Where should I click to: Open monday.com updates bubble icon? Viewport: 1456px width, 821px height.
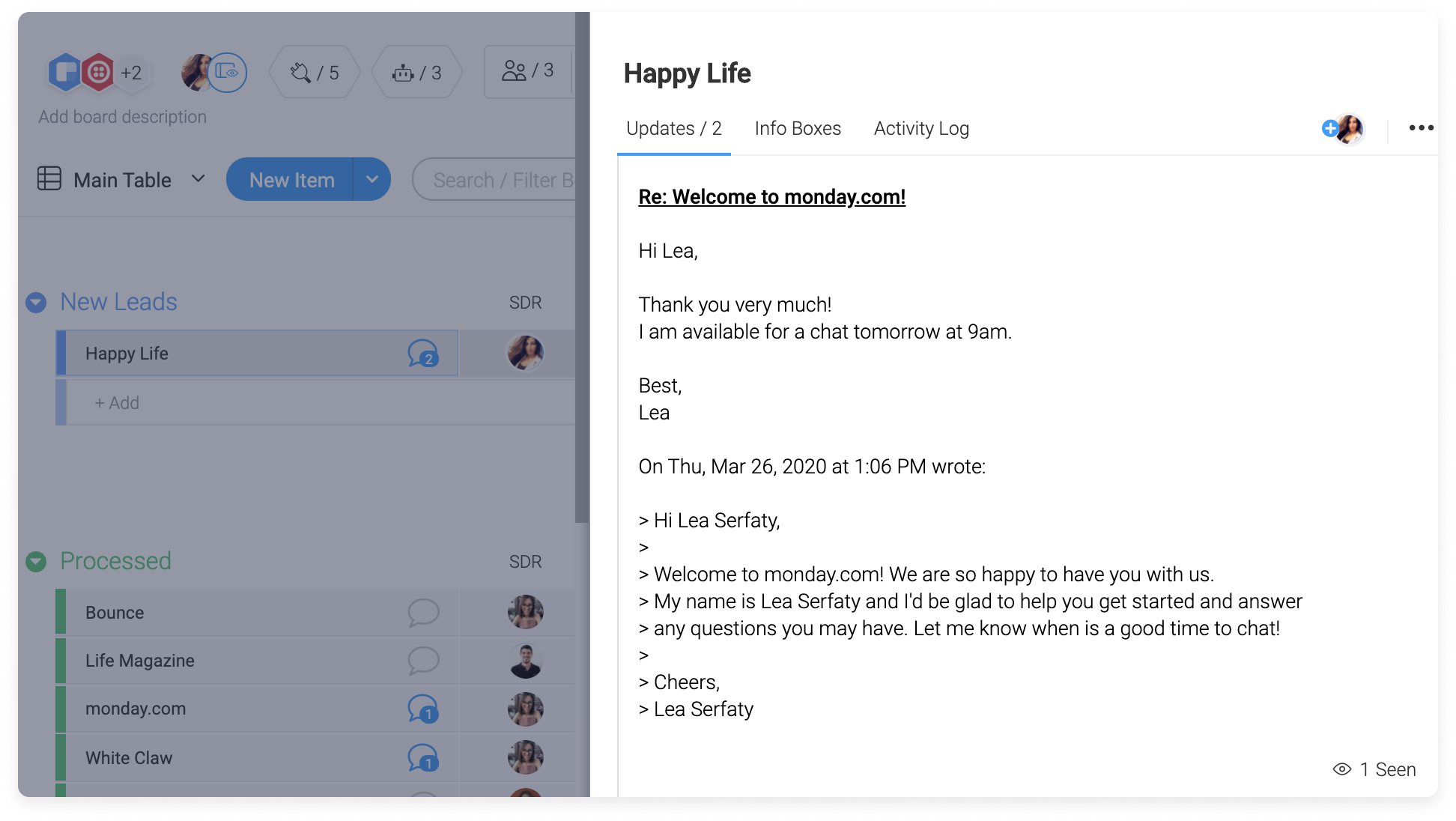coord(423,709)
